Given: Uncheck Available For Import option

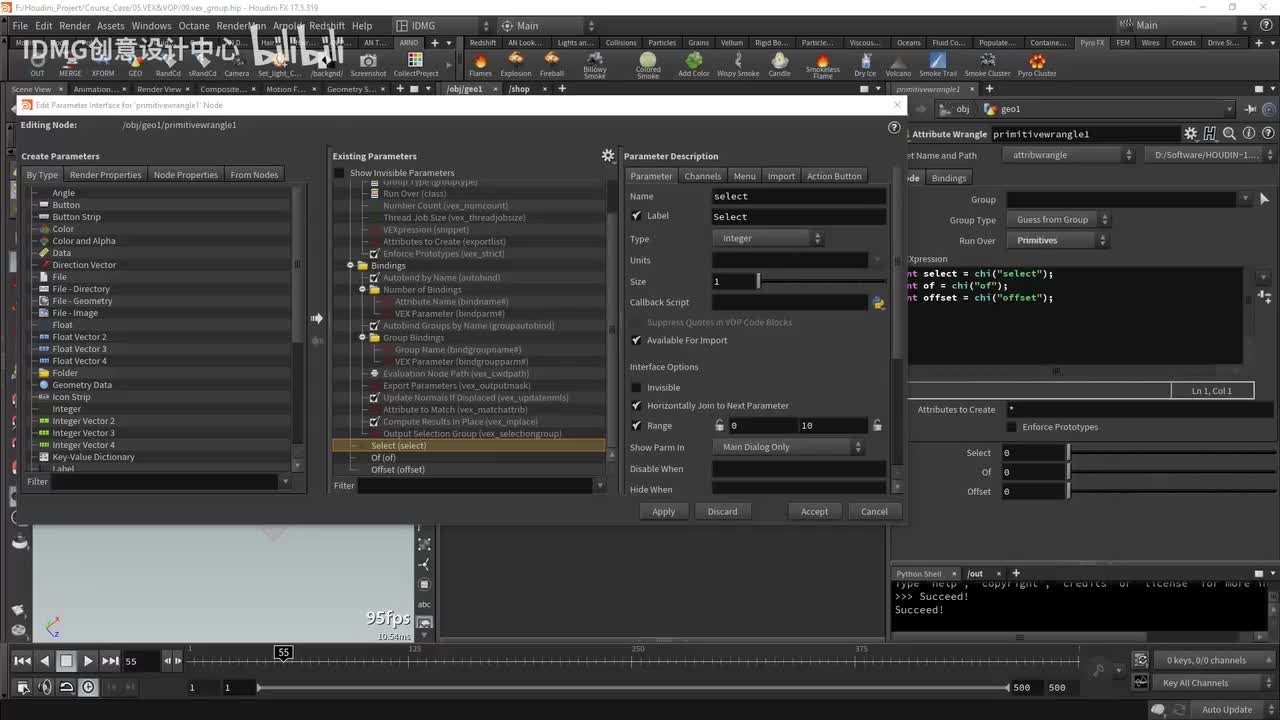Looking at the screenshot, I should click(637, 341).
